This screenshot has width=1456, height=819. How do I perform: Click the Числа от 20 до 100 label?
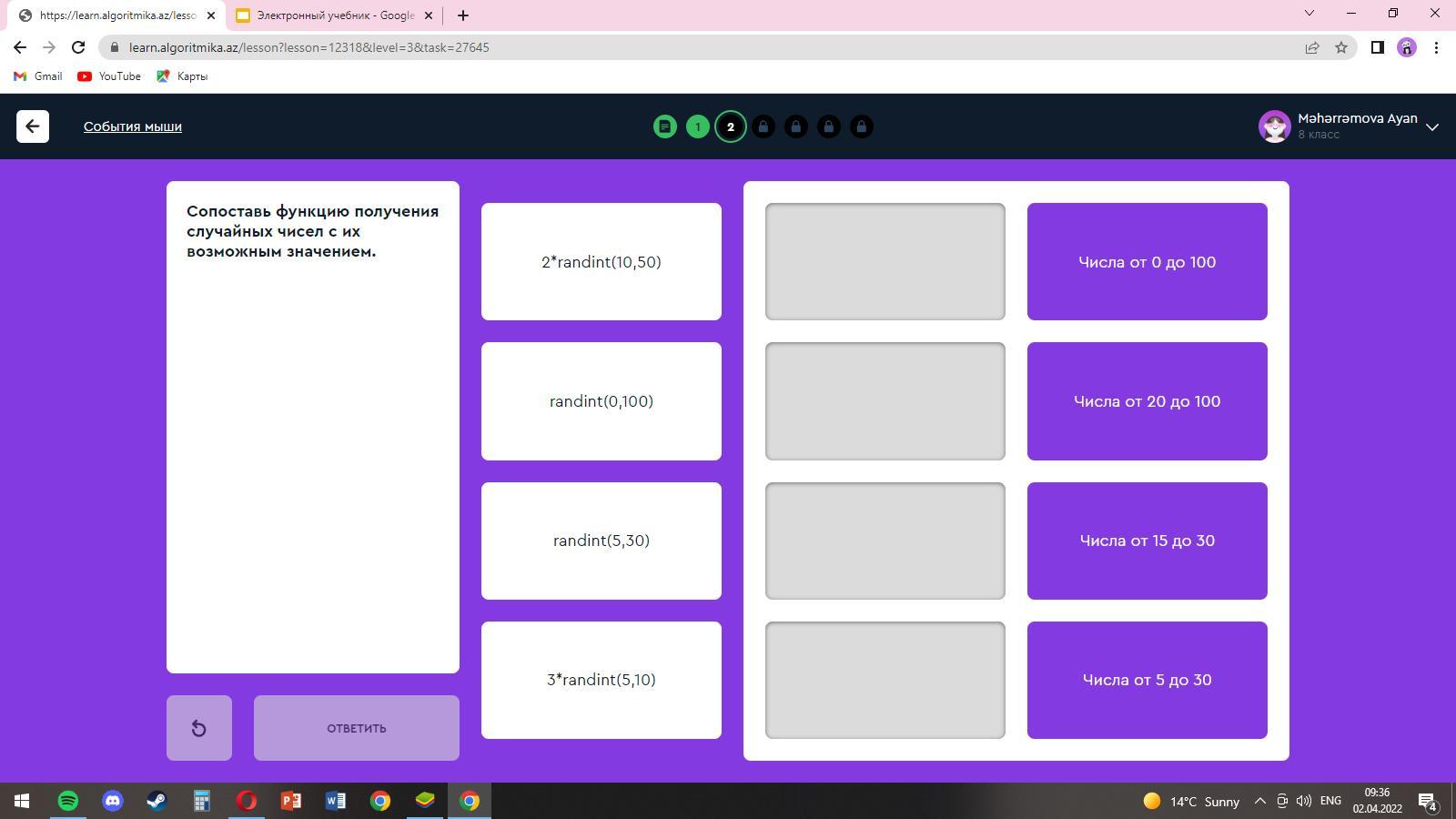[1148, 401]
